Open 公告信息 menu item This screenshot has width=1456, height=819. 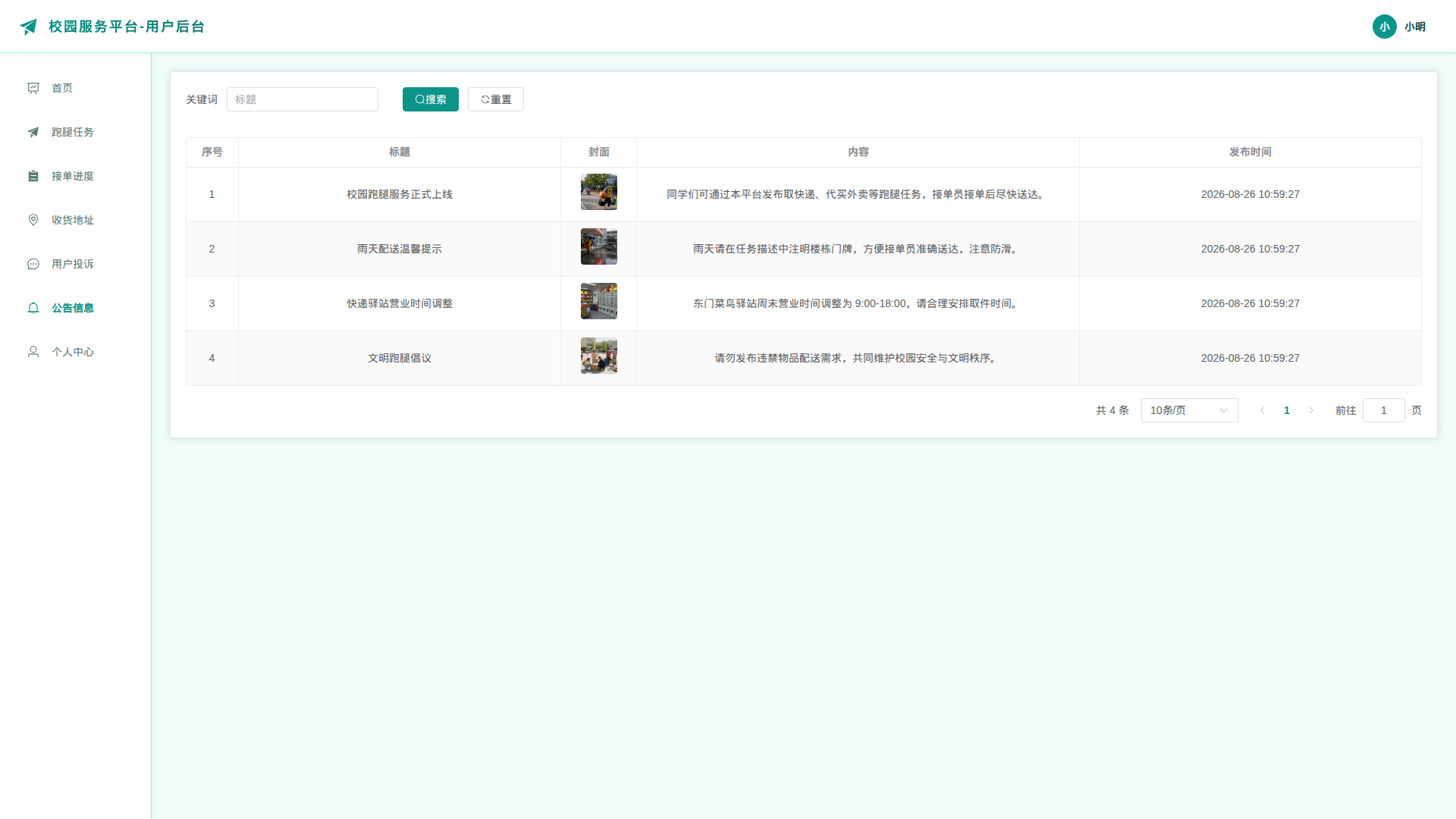point(76,308)
